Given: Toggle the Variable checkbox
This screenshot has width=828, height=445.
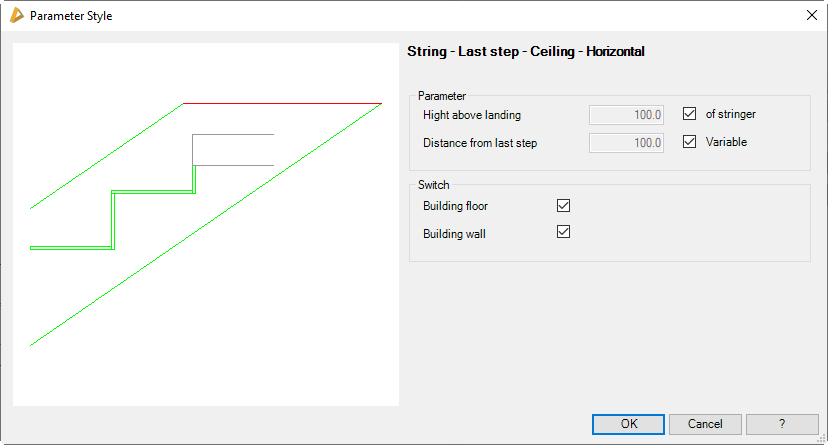Looking at the screenshot, I should pos(689,142).
